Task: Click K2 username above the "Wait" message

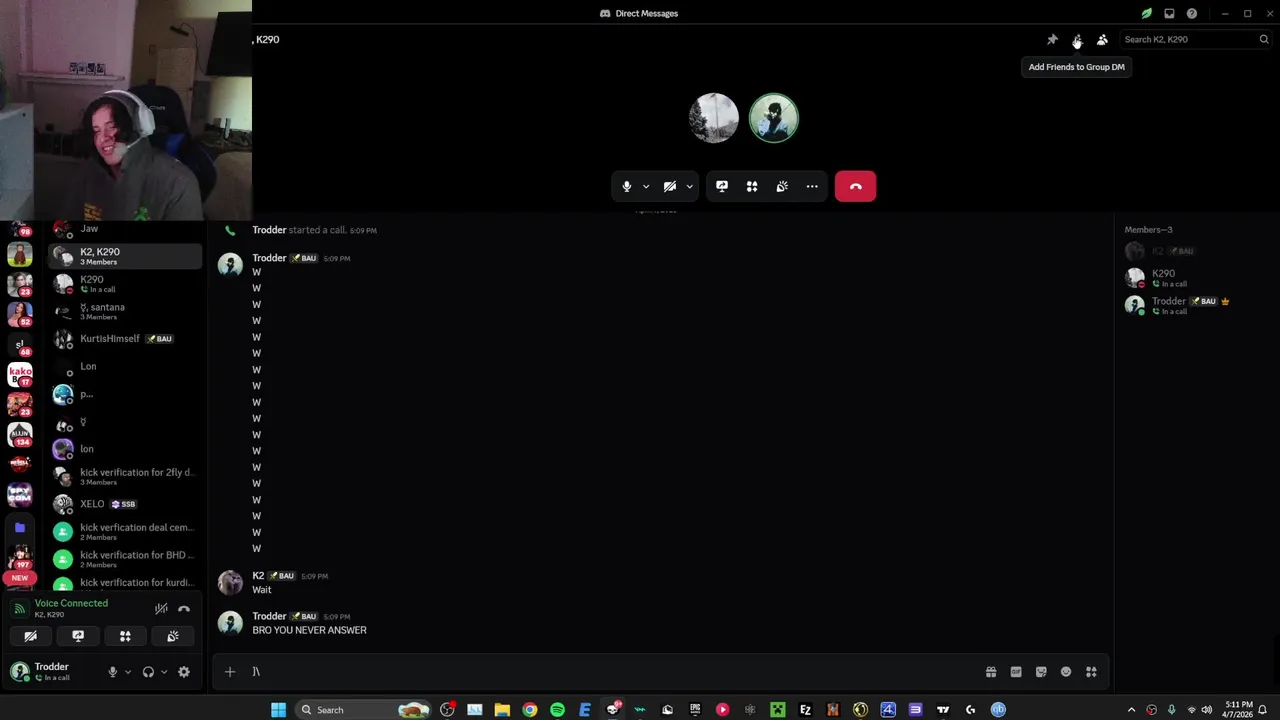Action: [x=258, y=576]
